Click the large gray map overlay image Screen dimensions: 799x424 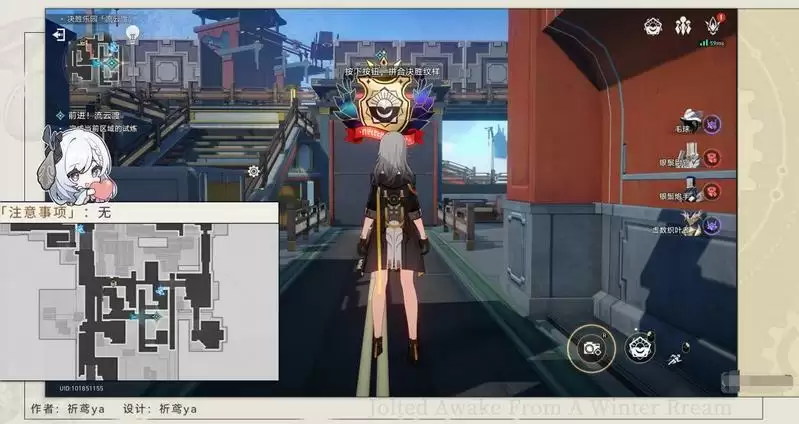coord(138,300)
